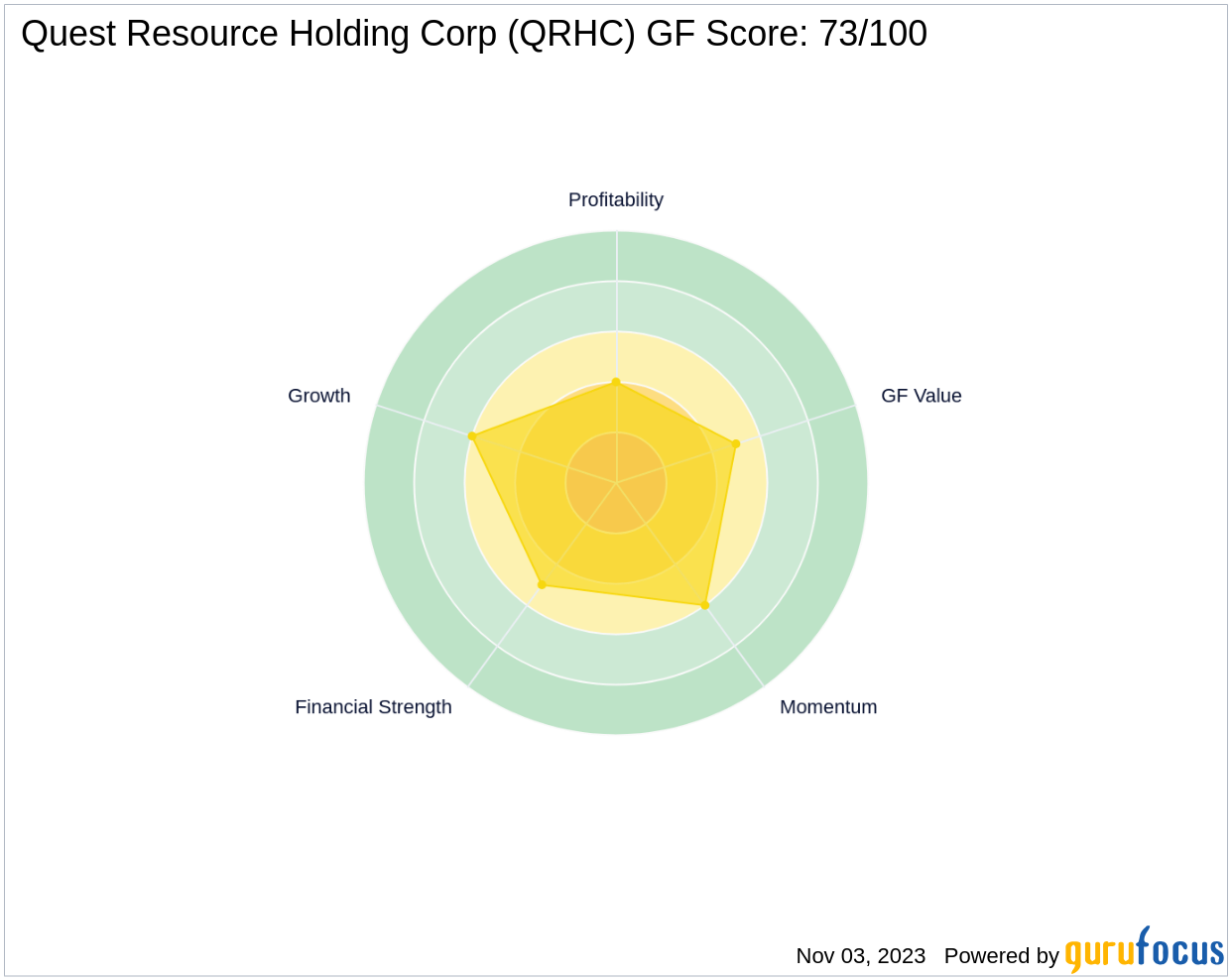Screen dimensions: 1232x980
Task: Click the Momentum axis label
Action: tap(828, 707)
